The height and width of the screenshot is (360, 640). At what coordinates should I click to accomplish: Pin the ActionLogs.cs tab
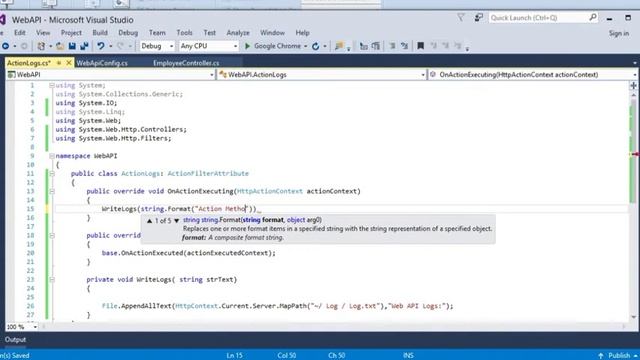point(59,63)
